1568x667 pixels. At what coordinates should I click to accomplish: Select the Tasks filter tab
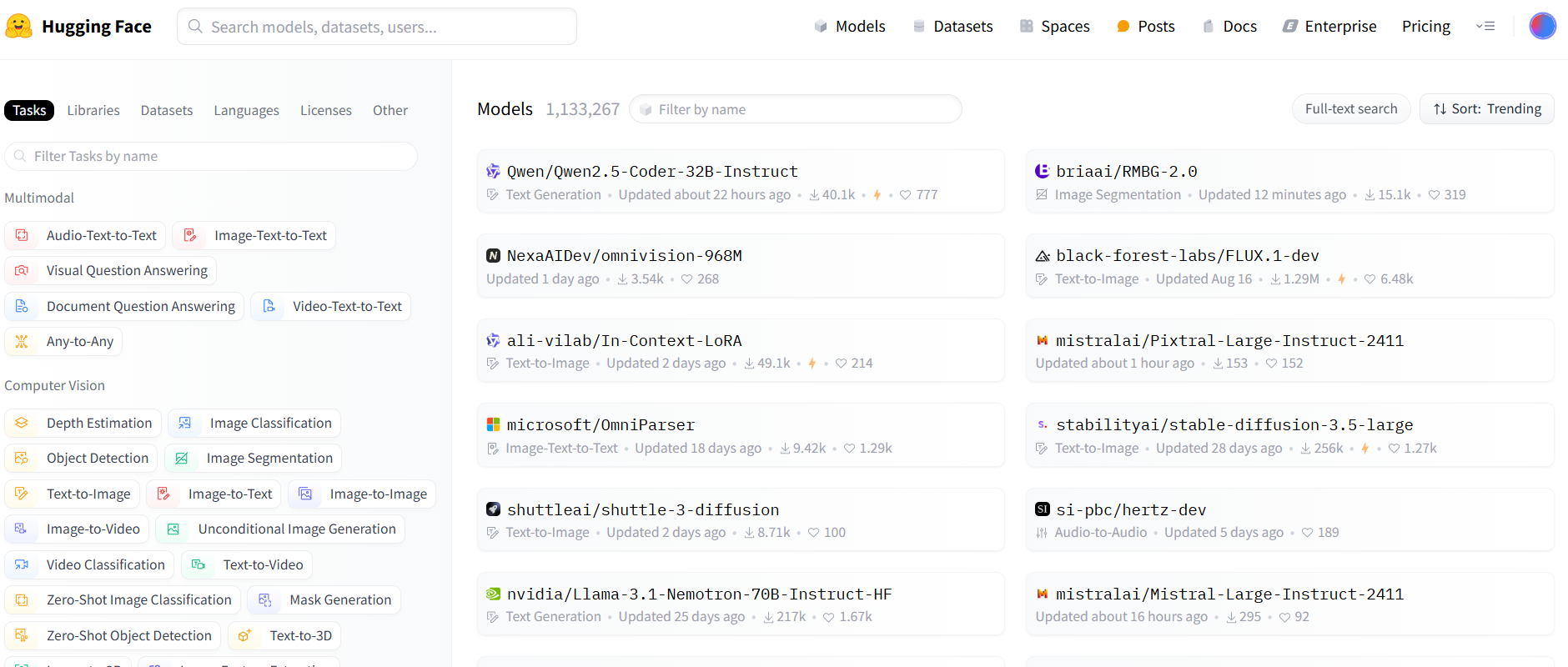click(x=29, y=110)
